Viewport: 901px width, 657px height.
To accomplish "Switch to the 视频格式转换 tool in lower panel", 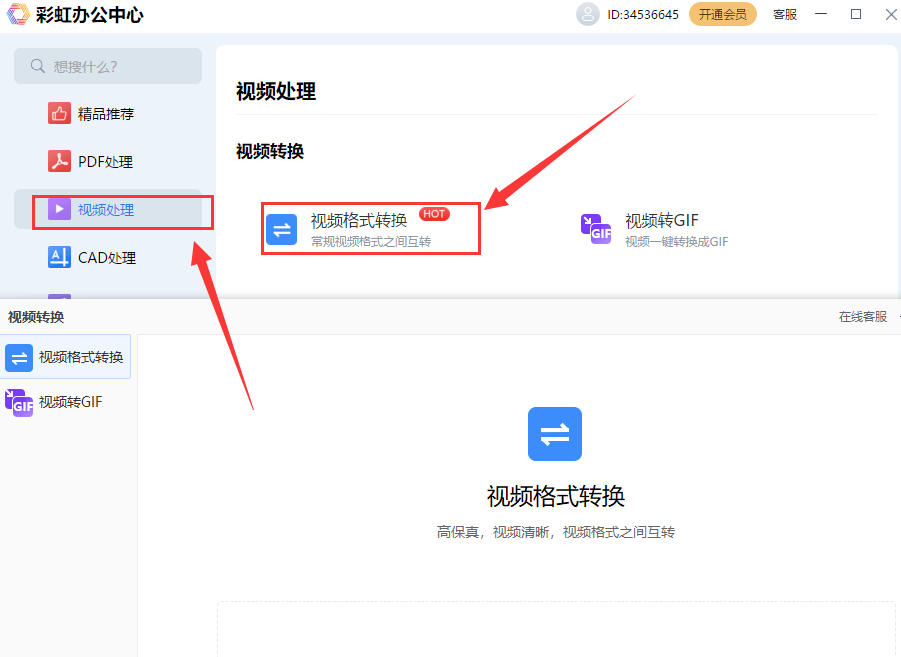I will (x=66, y=357).
